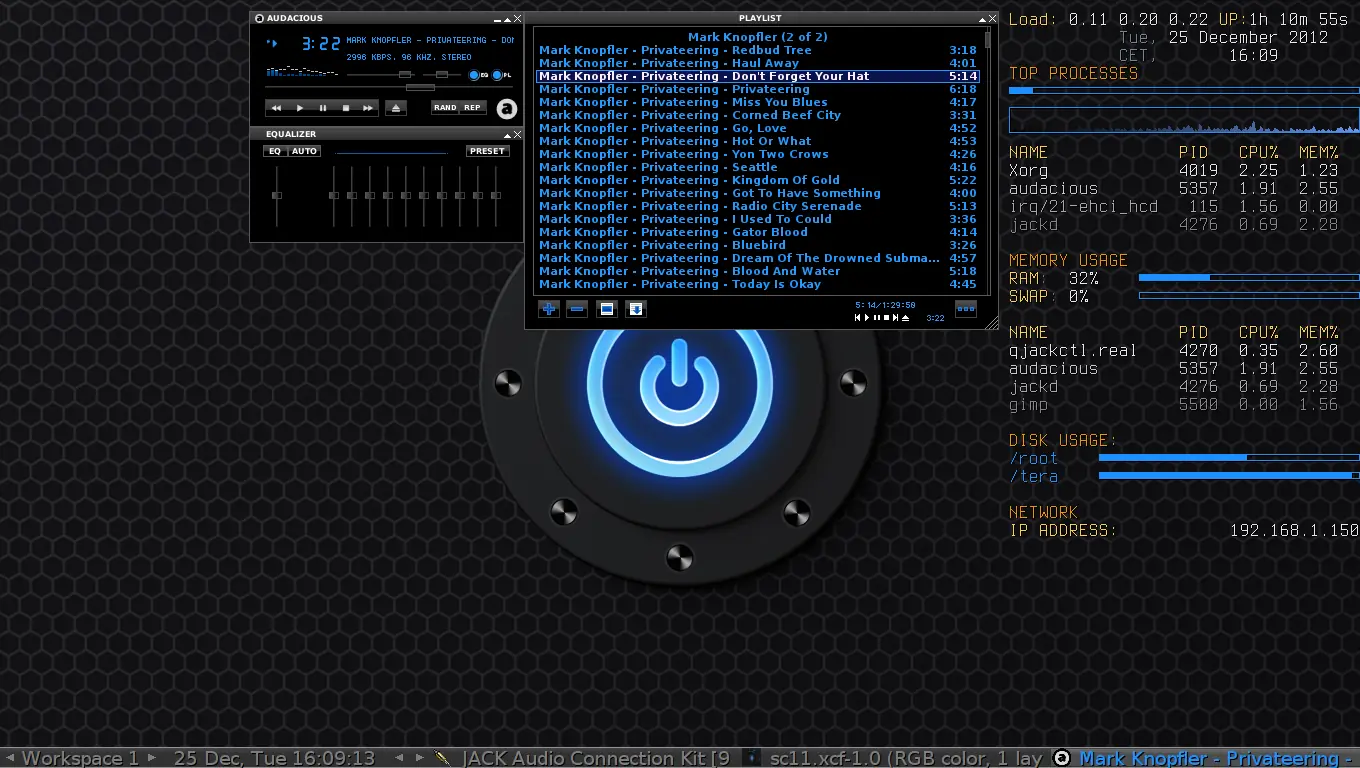
Task: Click the balance slider in Audacious
Action: pyautogui.click(x=442, y=75)
